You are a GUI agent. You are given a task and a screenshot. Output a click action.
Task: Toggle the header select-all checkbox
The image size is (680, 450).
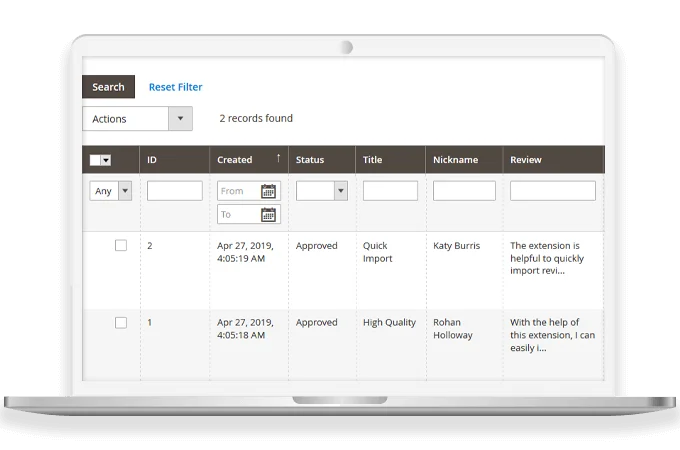click(x=96, y=160)
